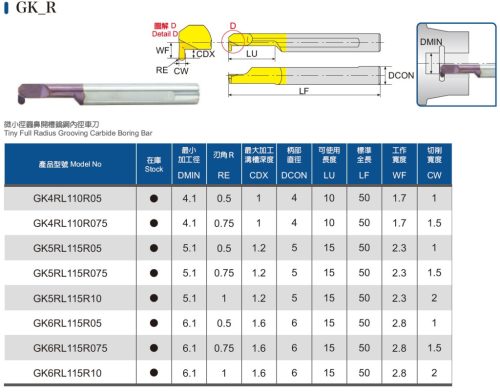Select the LF side-view bar drawing
This screenshot has height=392, width=500.
(x=304, y=76)
